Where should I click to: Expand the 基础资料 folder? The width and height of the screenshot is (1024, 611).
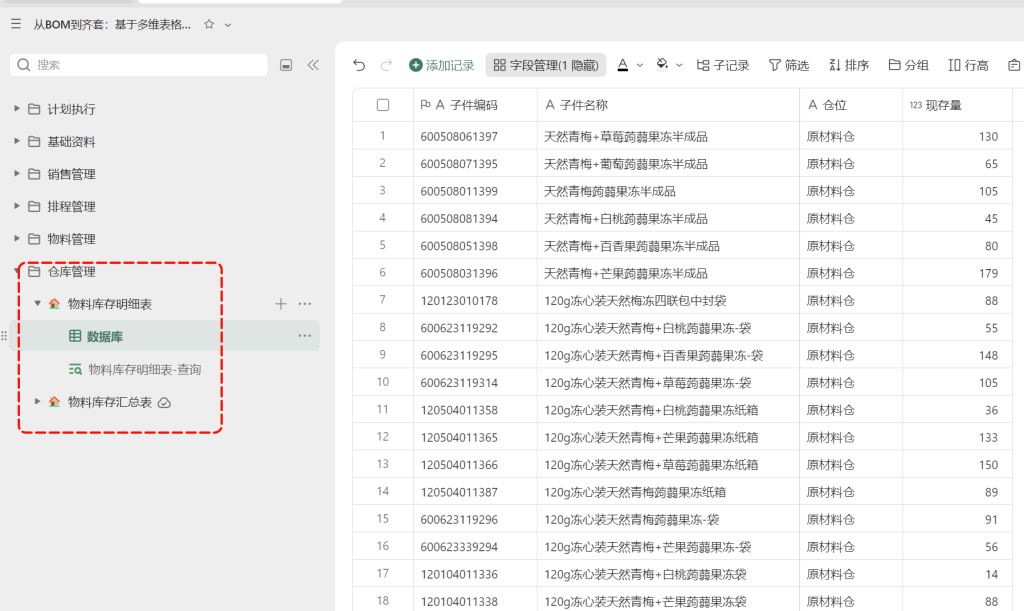pyautogui.click(x=17, y=141)
